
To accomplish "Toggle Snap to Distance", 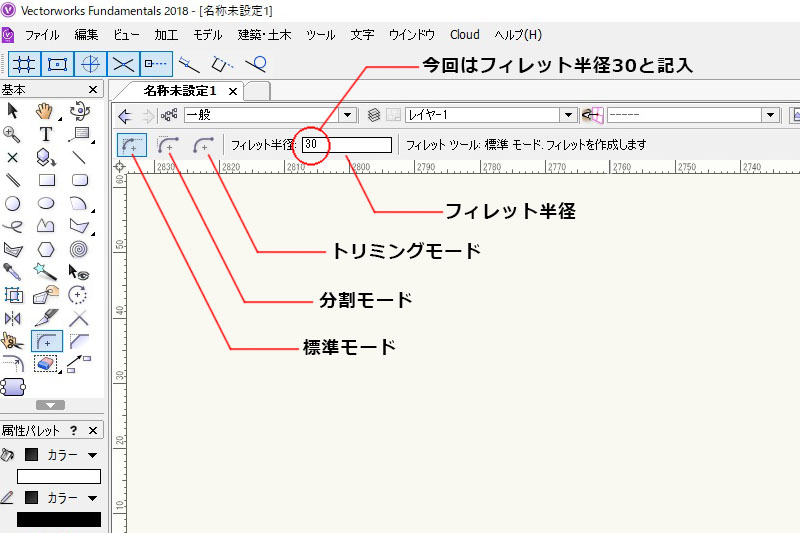I will tap(189, 64).
